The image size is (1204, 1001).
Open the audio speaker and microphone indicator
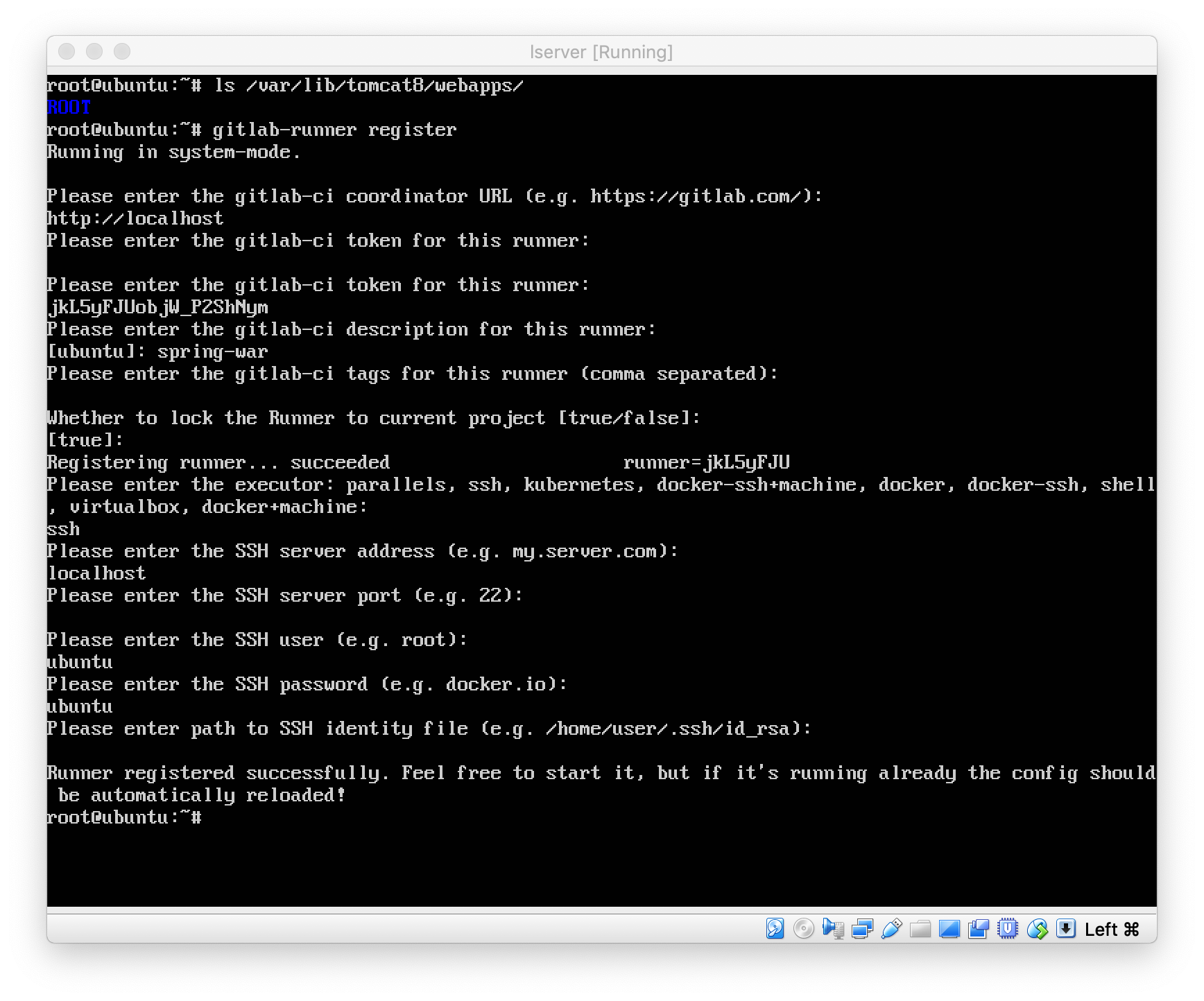[833, 928]
